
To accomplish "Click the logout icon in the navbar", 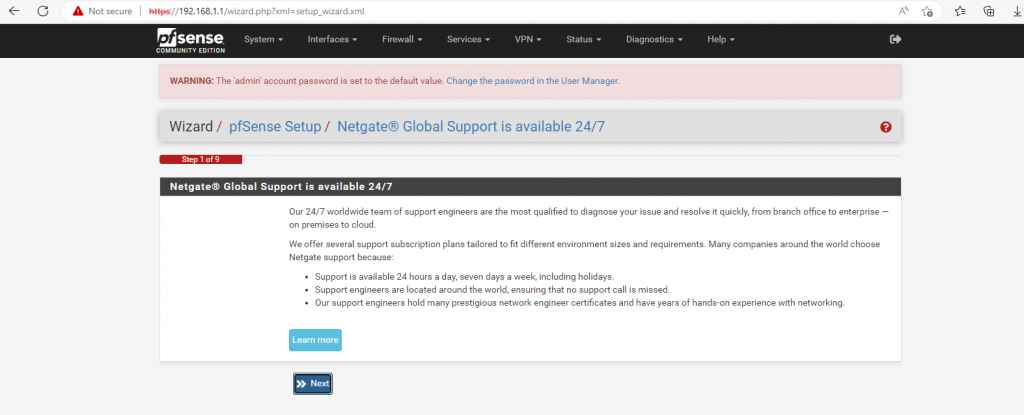I will [x=895, y=39].
